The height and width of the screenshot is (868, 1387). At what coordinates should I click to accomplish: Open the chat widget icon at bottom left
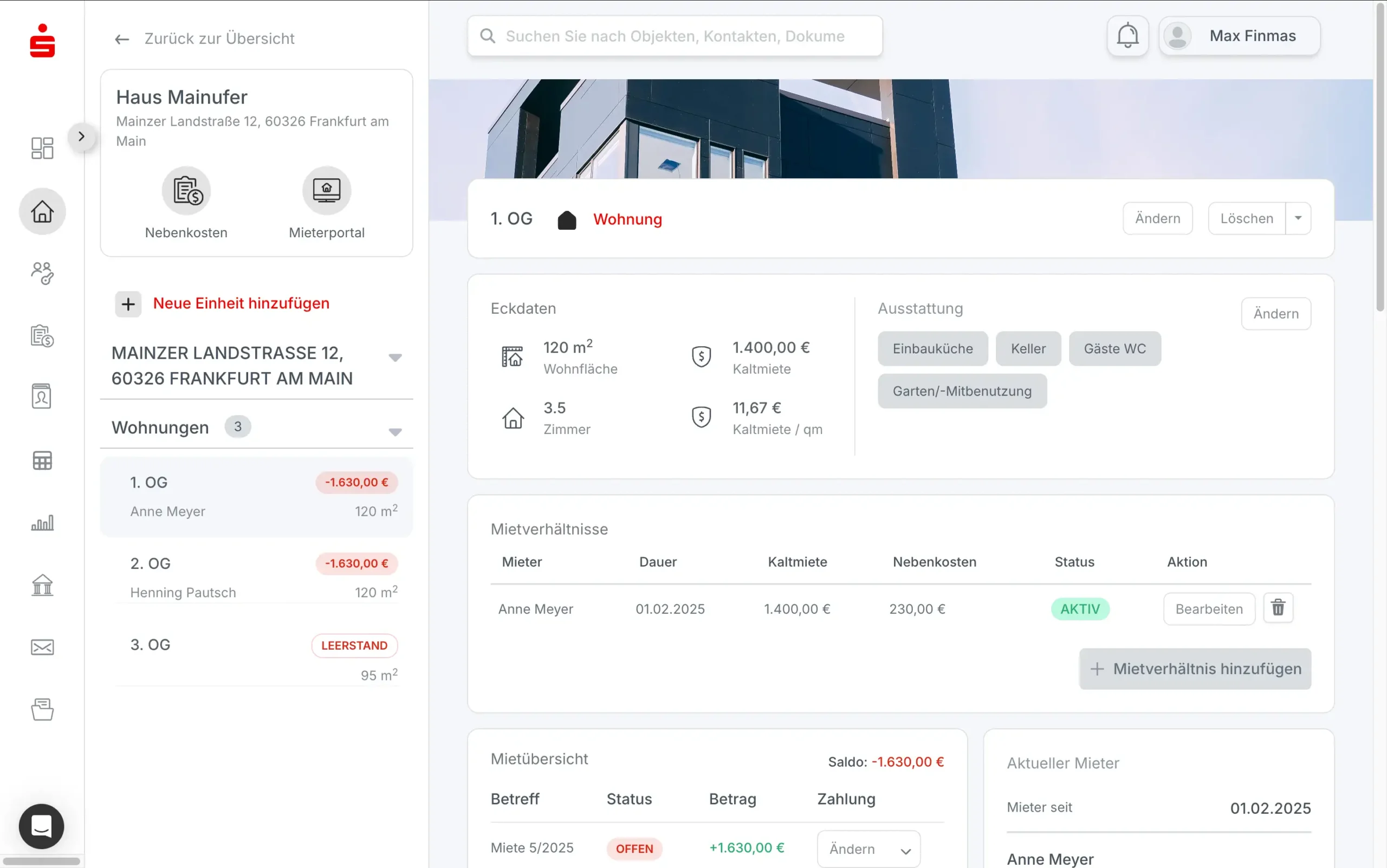tap(41, 826)
